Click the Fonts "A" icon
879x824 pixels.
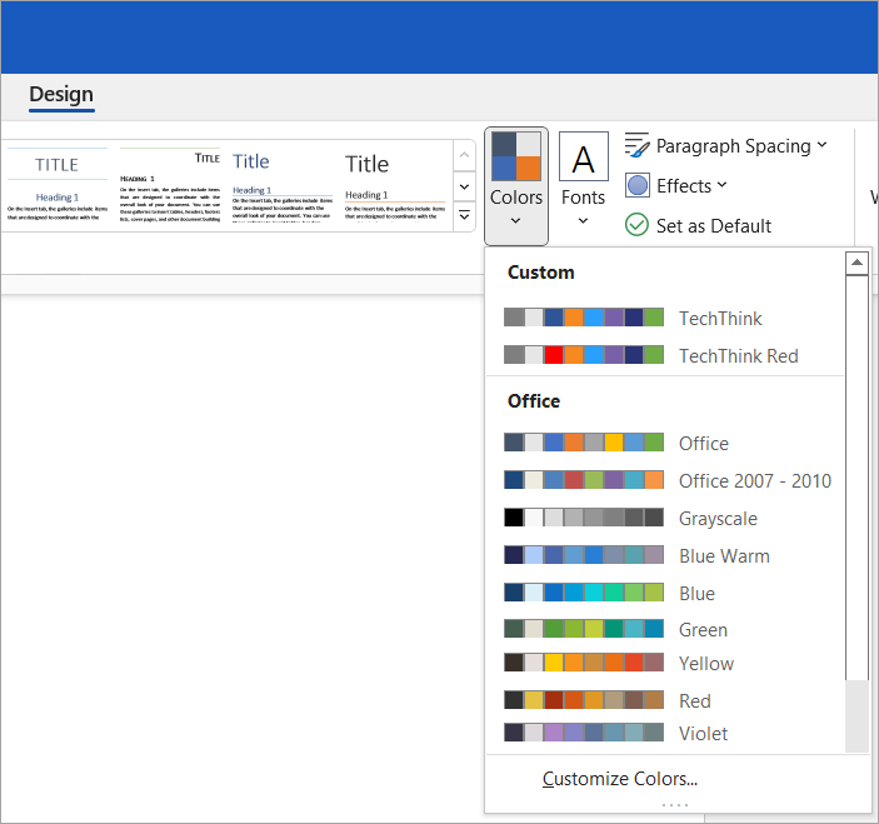(583, 157)
